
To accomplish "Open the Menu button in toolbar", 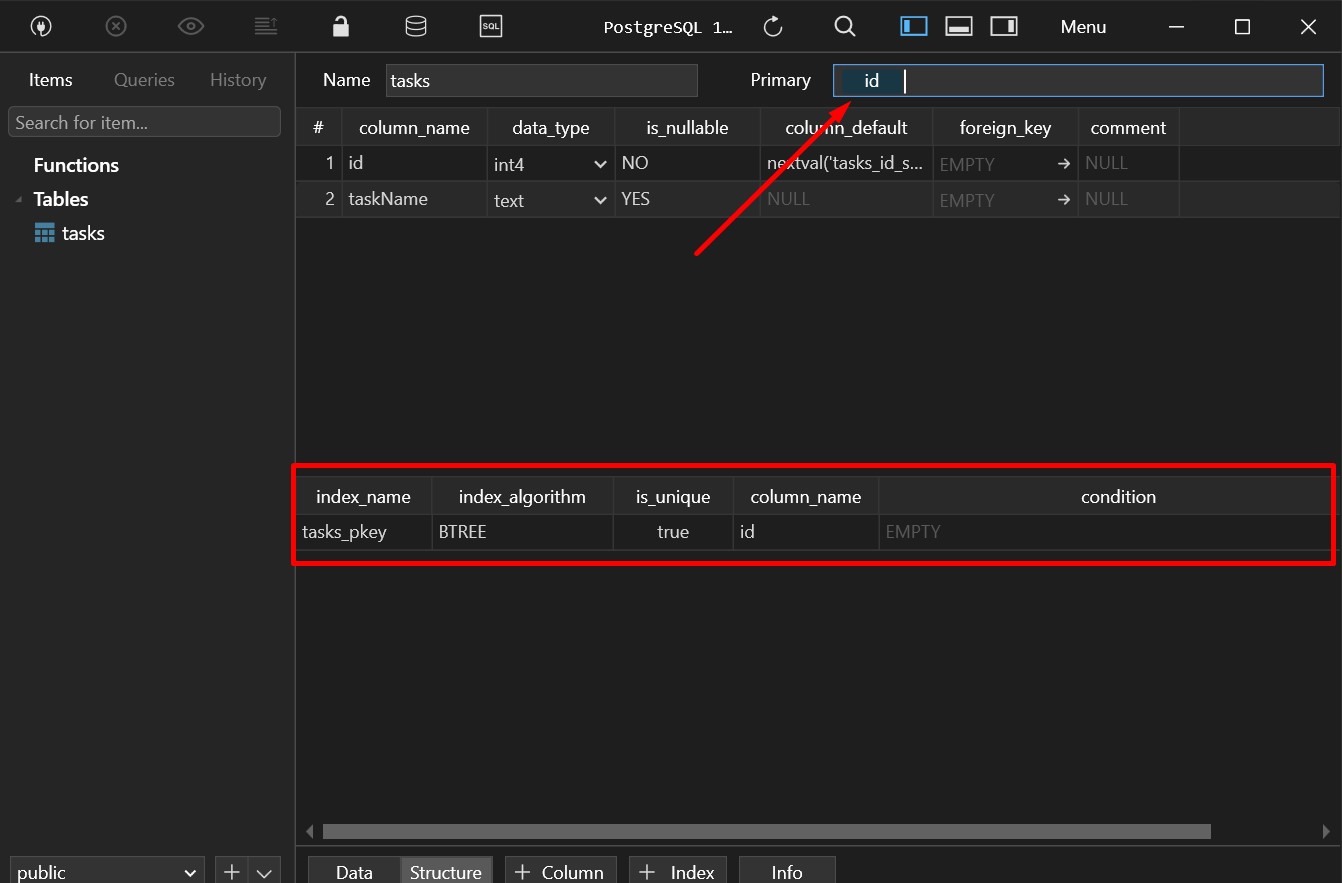I will point(1083,27).
